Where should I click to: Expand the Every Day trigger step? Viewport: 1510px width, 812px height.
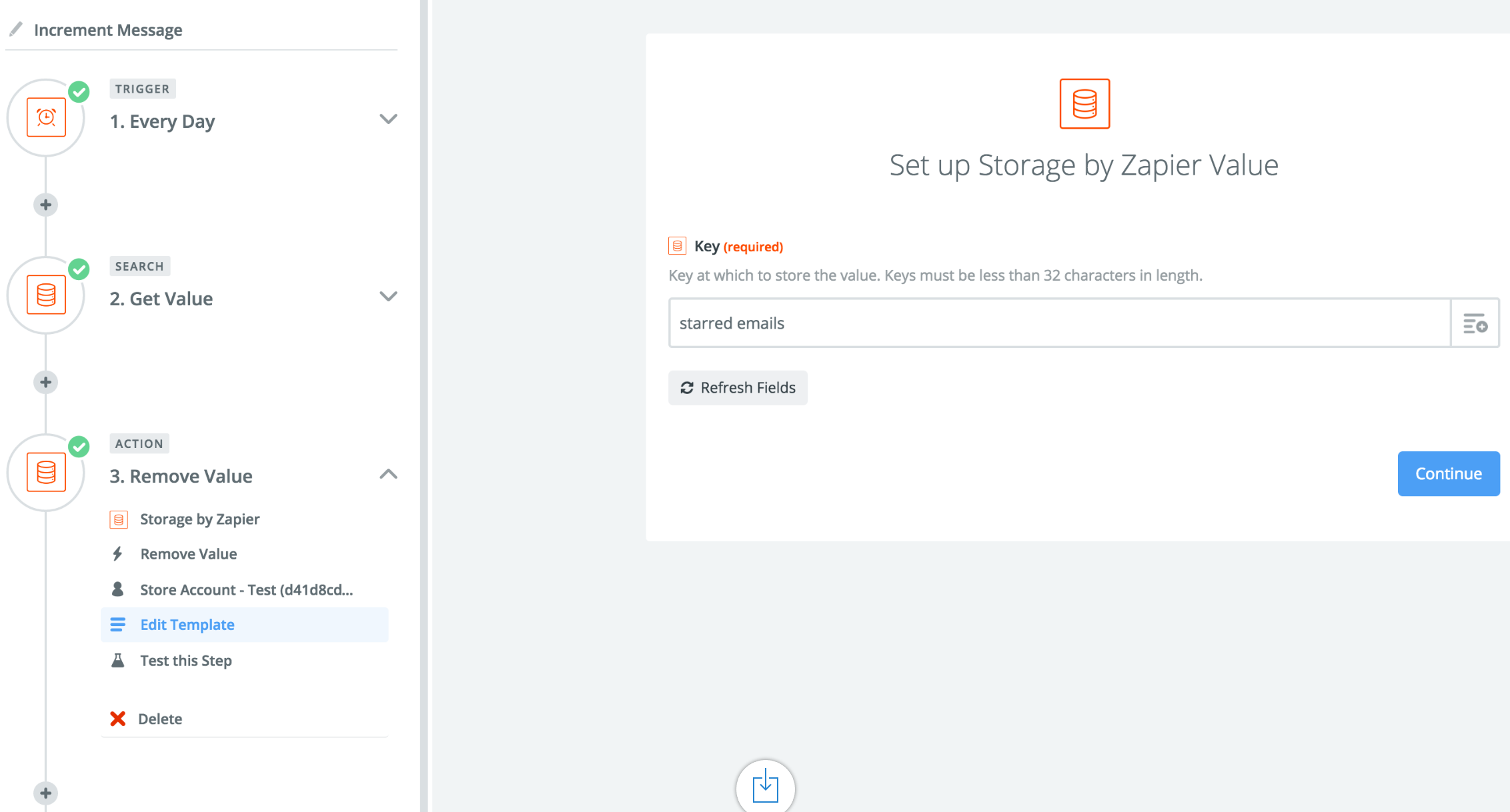(x=388, y=119)
